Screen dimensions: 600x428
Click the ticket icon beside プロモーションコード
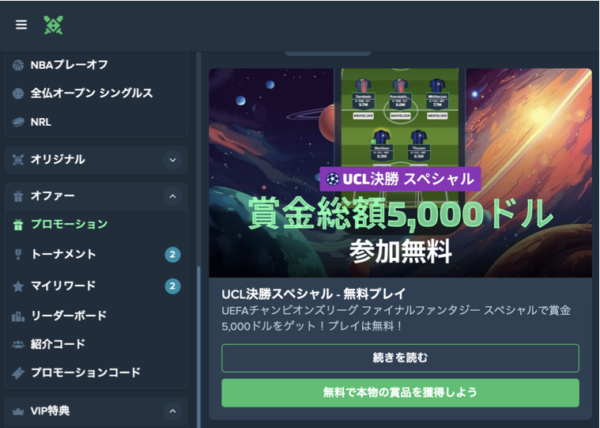(x=18, y=373)
